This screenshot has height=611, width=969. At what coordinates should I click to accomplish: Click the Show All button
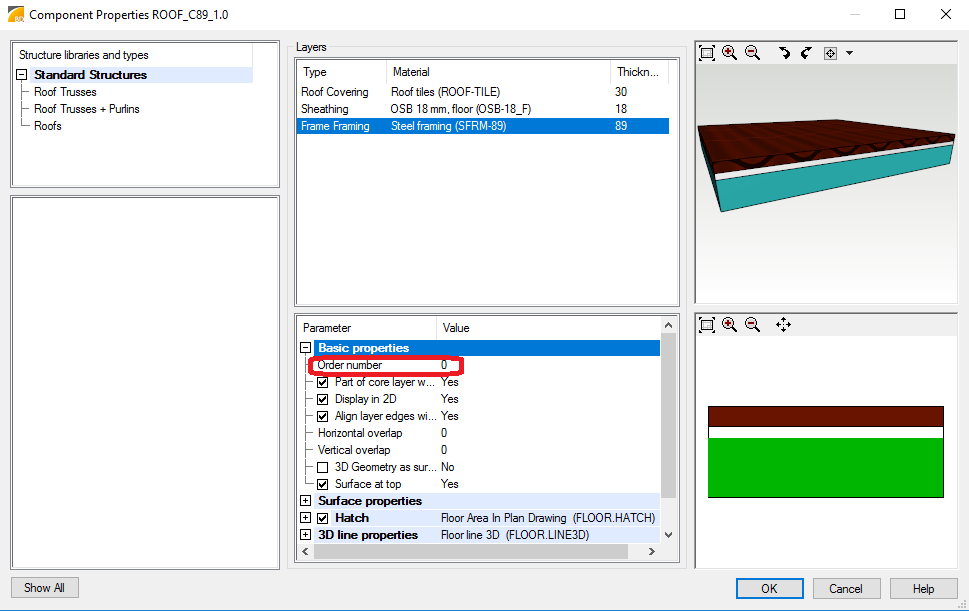(x=44, y=588)
